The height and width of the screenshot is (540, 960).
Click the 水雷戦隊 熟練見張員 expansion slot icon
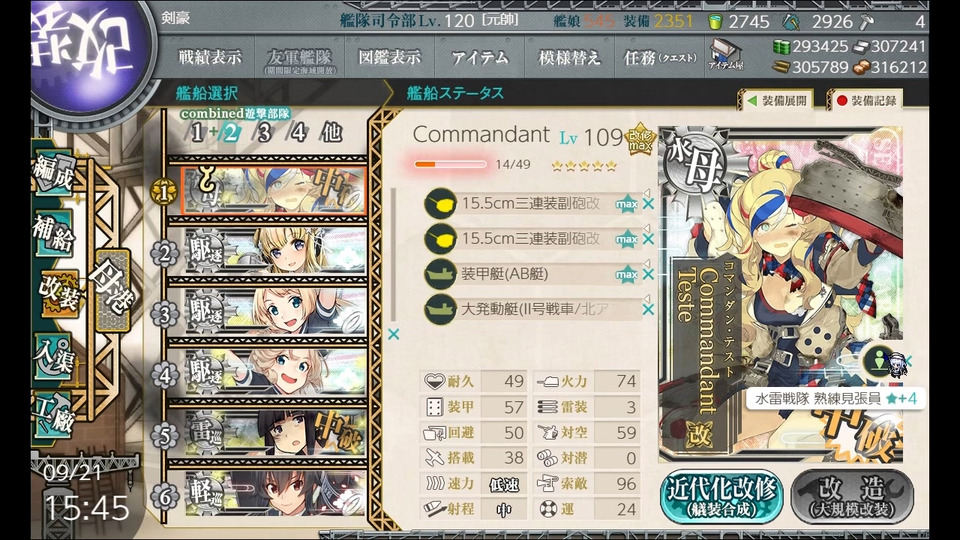882,361
